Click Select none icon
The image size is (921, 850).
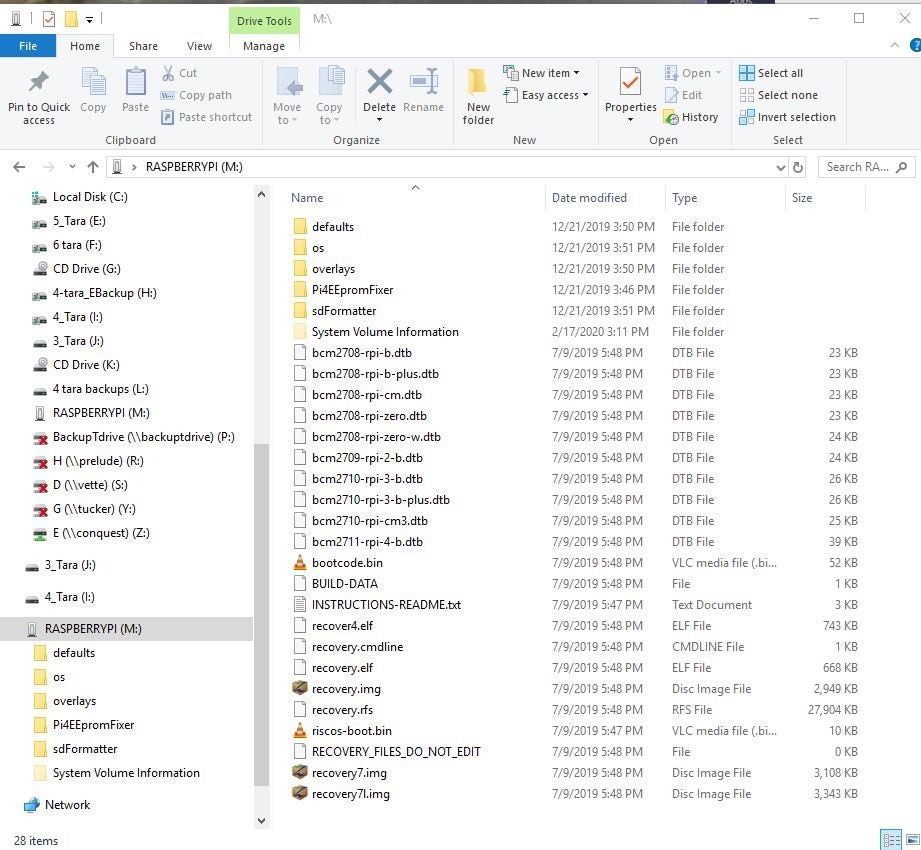tap(747, 95)
